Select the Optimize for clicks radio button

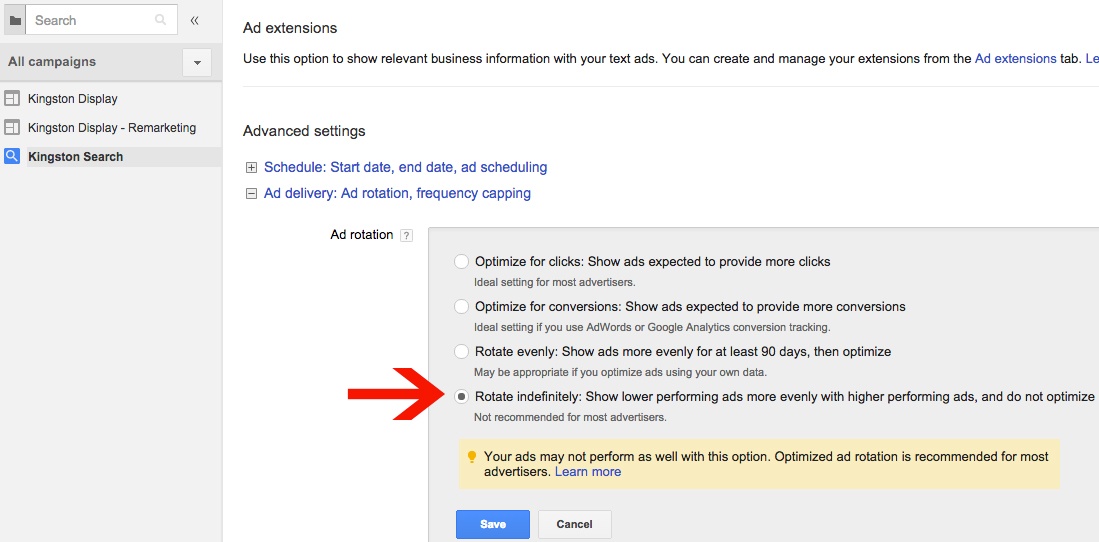tap(461, 262)
